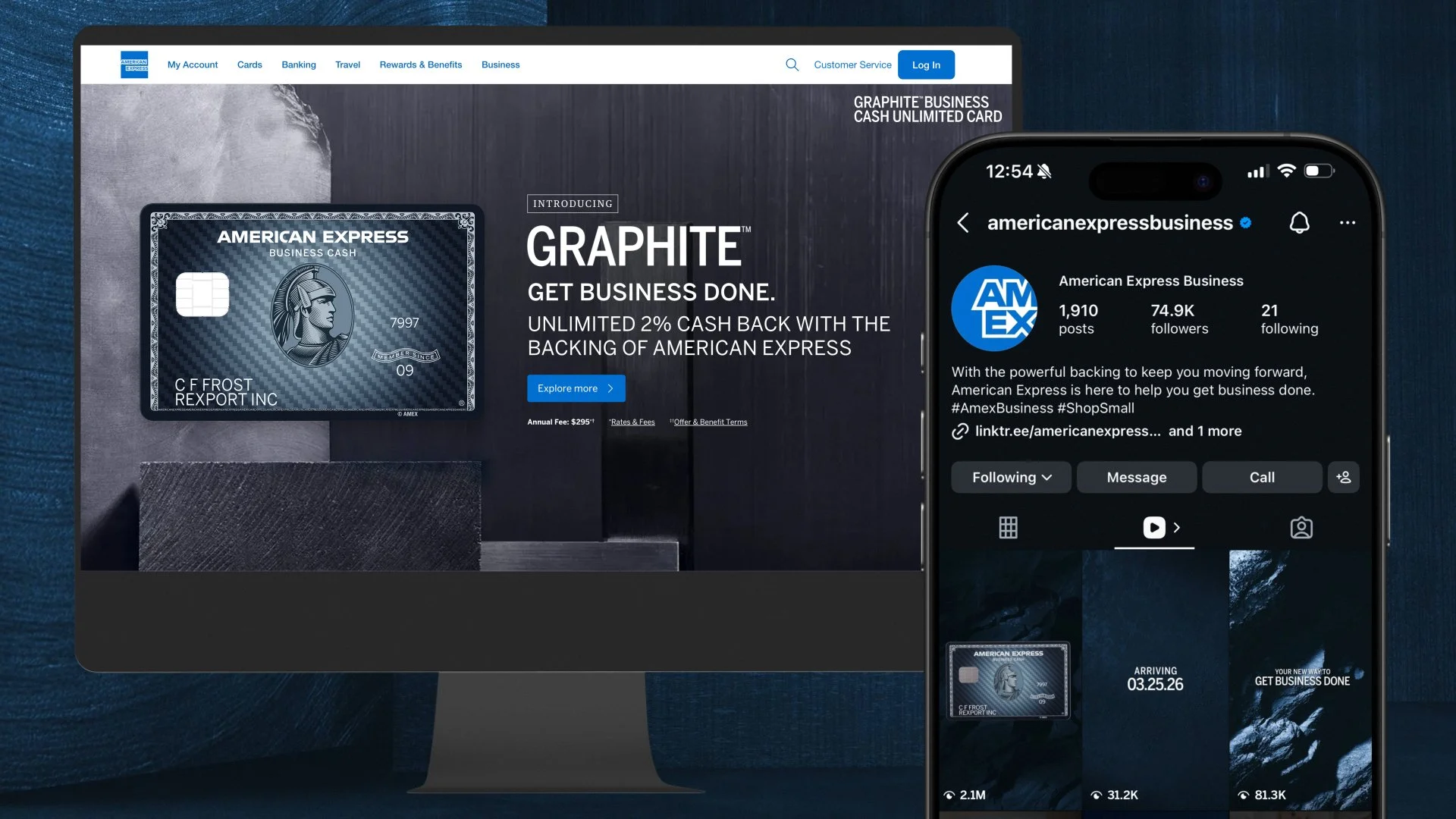Viewport: 1456px width, 819px height.
Task: Open the Travel menu
Action: [347, 64]
